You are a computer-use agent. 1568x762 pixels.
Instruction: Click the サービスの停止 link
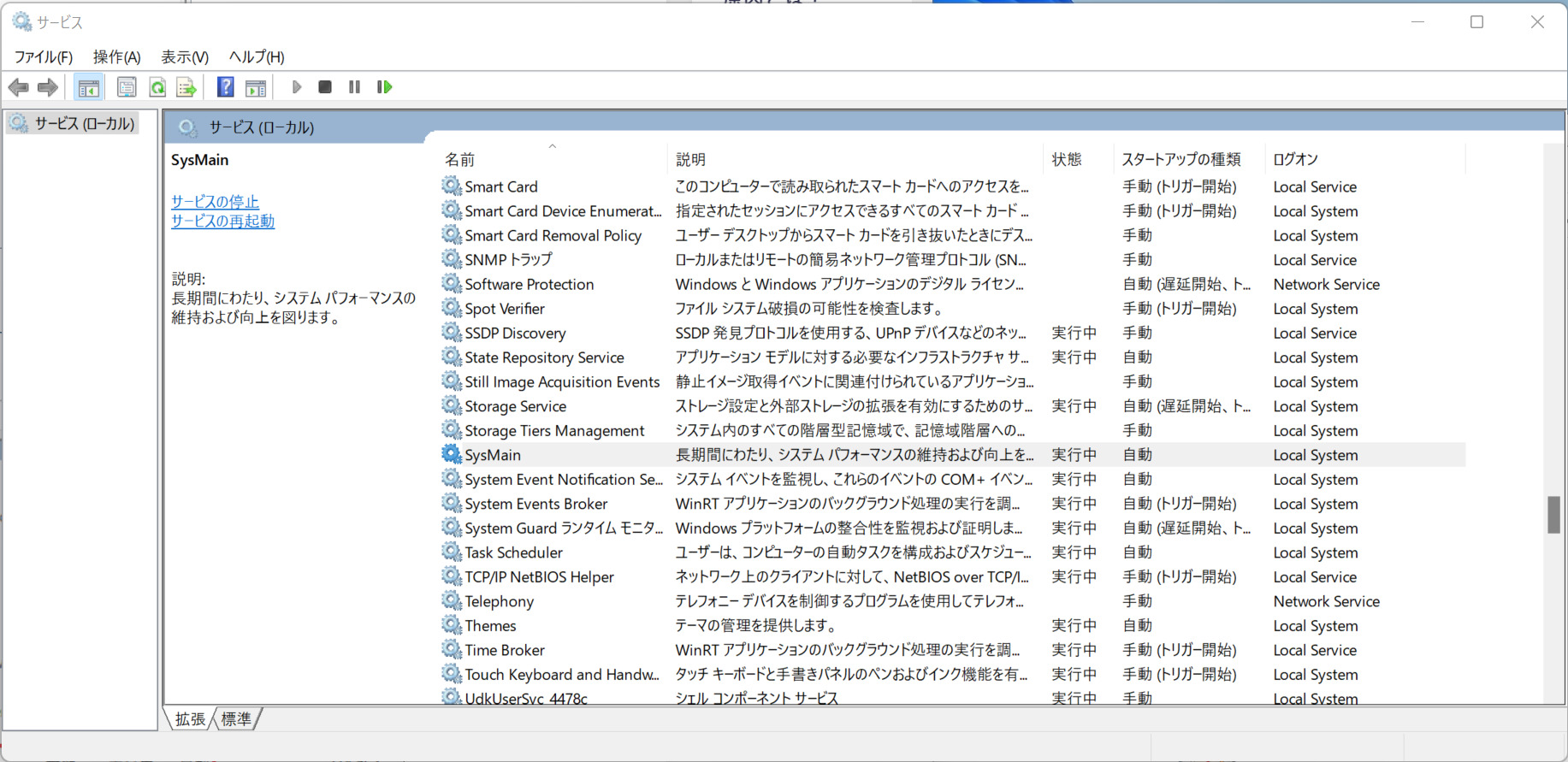click(x=215, y=202)
